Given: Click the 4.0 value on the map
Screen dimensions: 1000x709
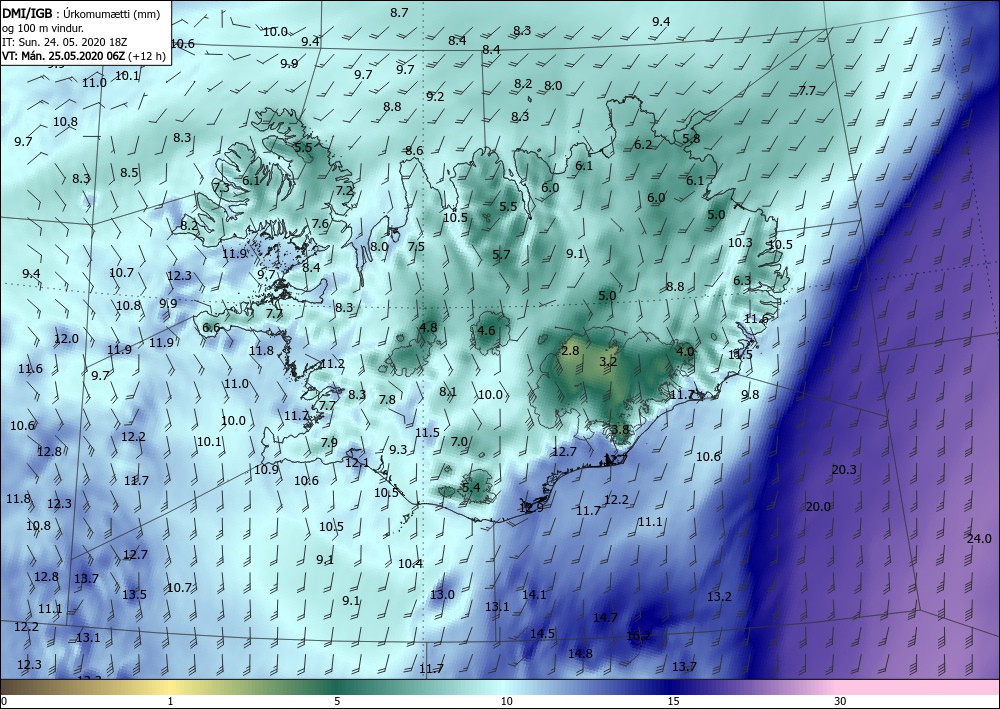Looking at the screenshot, I should (x=685, y=351).
